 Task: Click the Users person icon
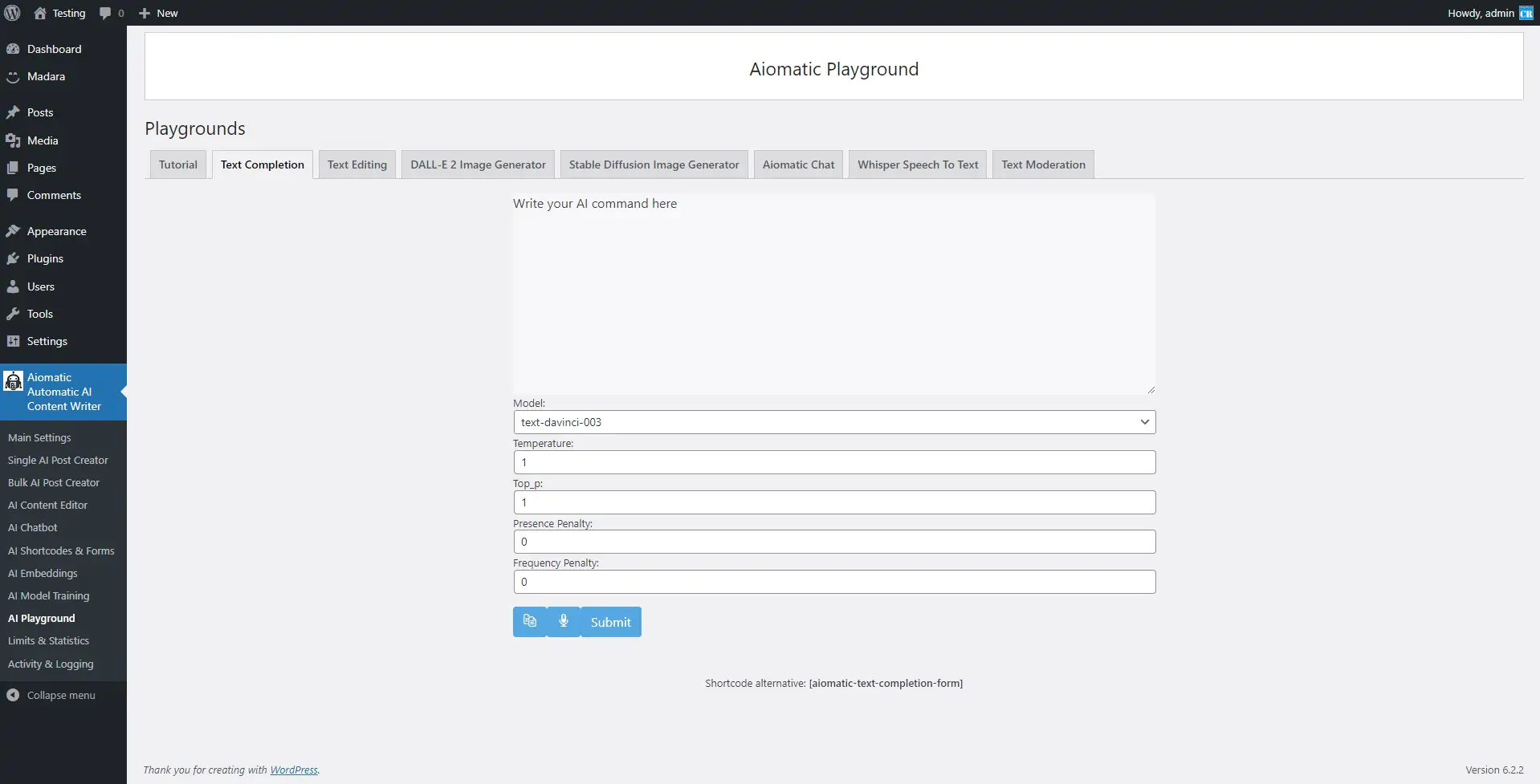coord(13,286)
